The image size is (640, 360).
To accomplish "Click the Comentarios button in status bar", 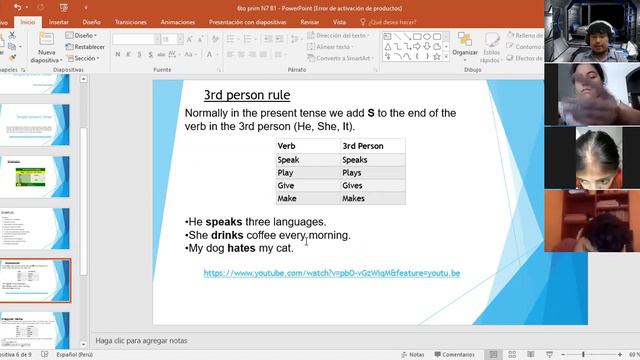I will click(x=454, y=355).
